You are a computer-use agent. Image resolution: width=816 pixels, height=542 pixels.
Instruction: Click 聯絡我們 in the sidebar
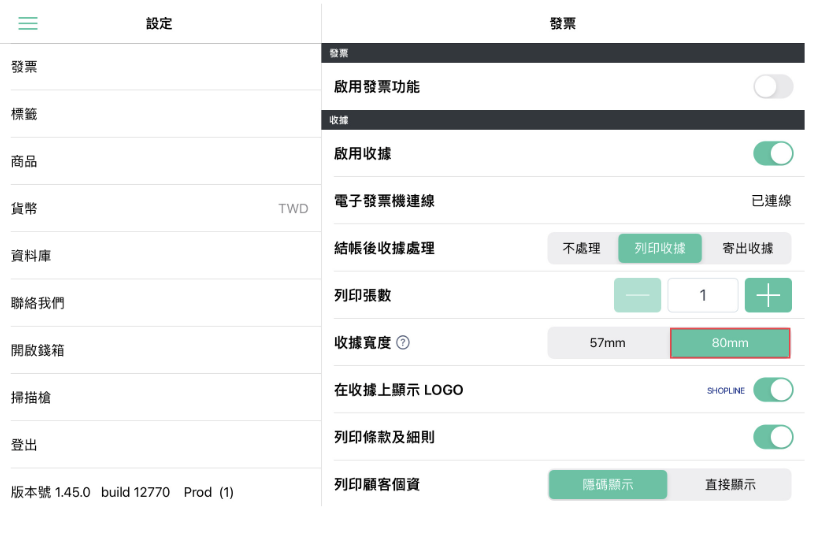pyautogui.click(x=160, y=303)
